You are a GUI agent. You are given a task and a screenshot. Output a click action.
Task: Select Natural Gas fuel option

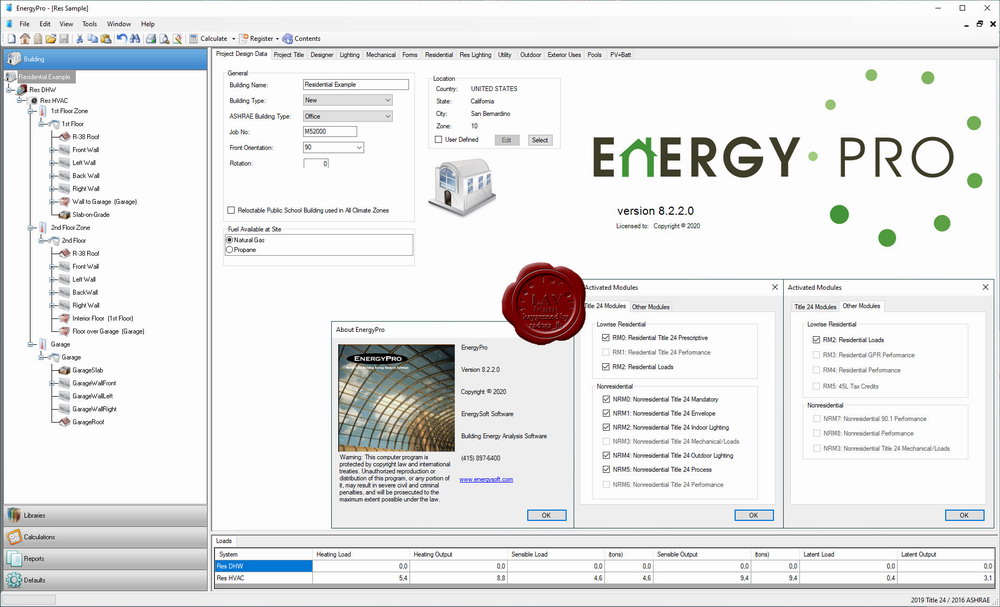[x=230, y=240]
